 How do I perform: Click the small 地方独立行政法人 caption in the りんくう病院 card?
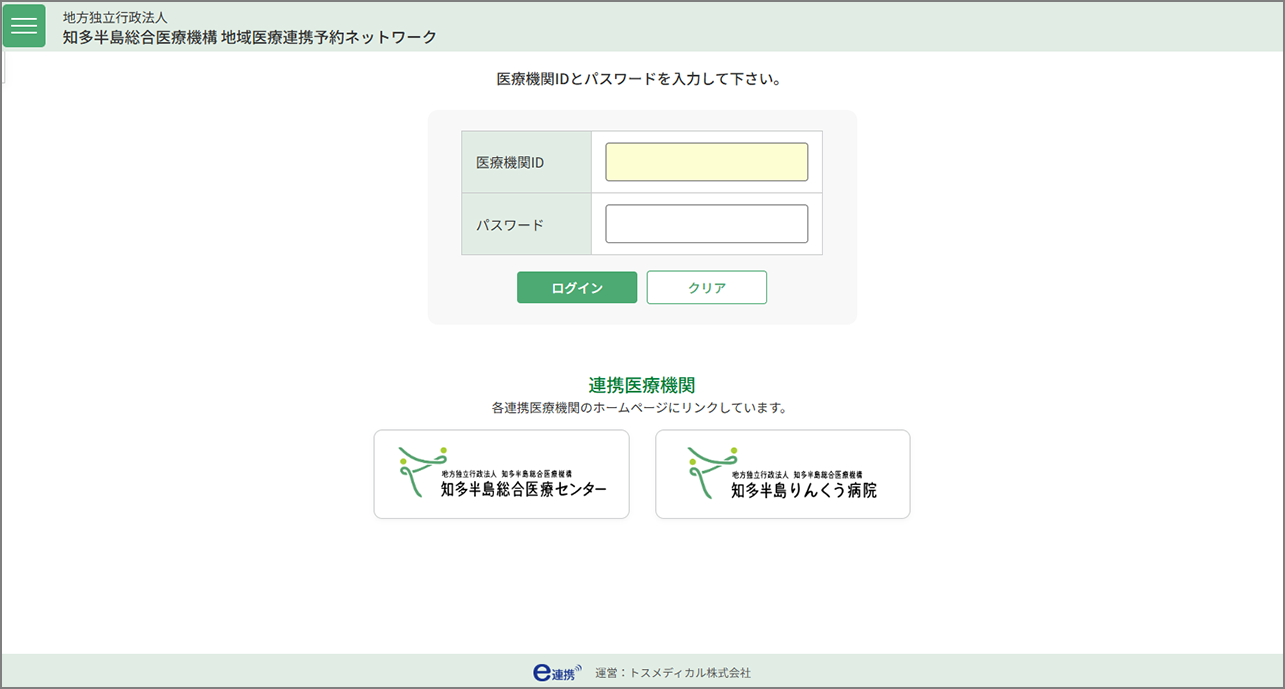coord(760,474)
